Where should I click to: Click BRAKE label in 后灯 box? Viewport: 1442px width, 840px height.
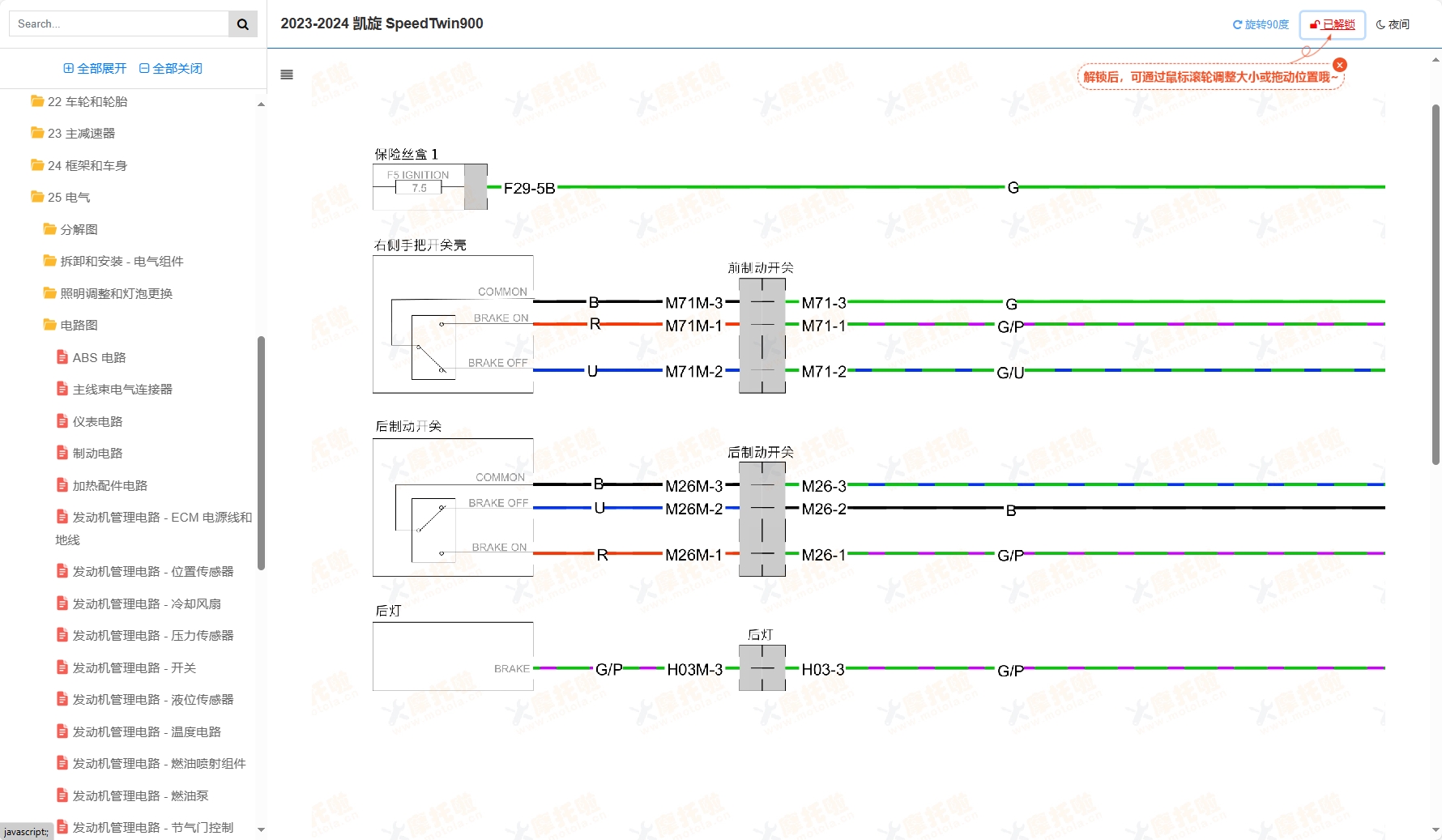[x=512, y=669]
